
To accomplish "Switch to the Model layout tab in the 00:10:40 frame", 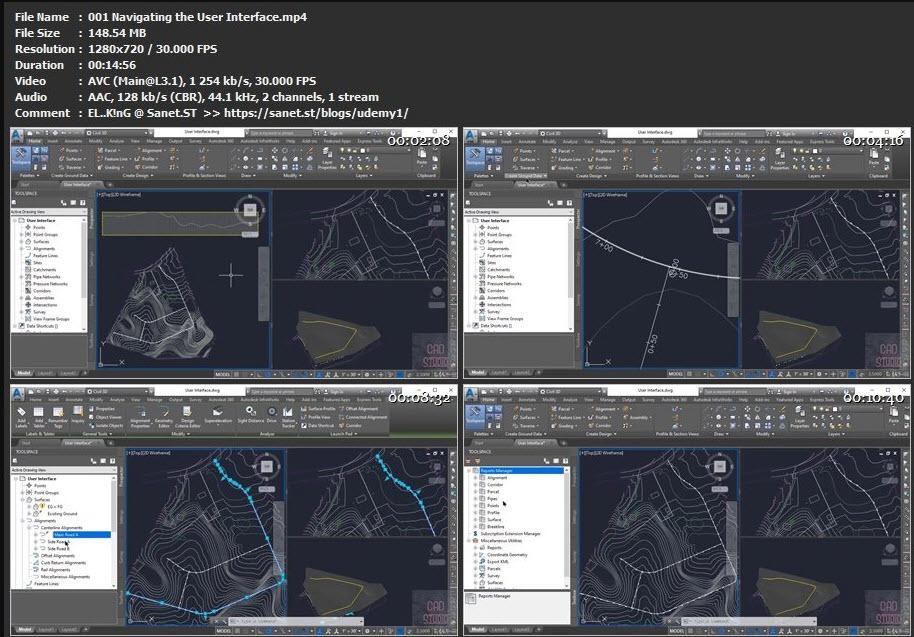I will point(477,629).
